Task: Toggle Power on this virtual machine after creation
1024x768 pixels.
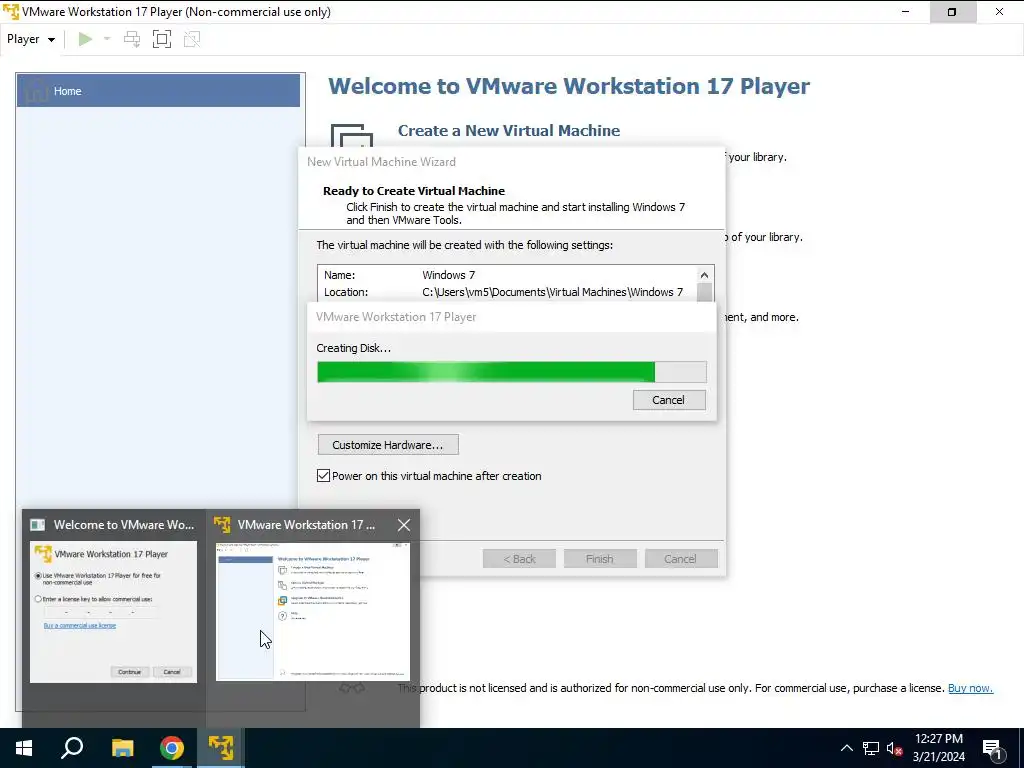Action: (x=323, y=475)
